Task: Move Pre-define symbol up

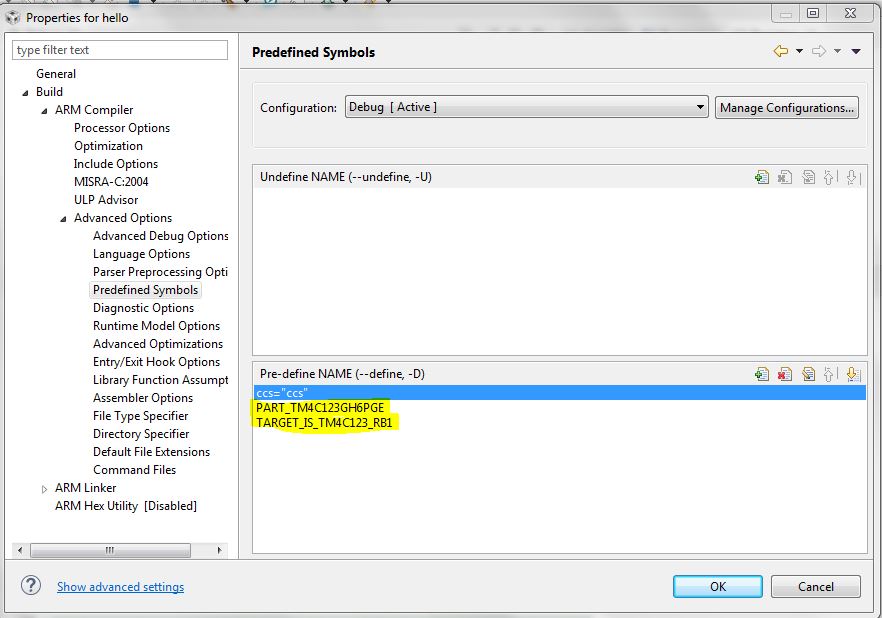Action: pyautogui.click(x=830, y=374)
